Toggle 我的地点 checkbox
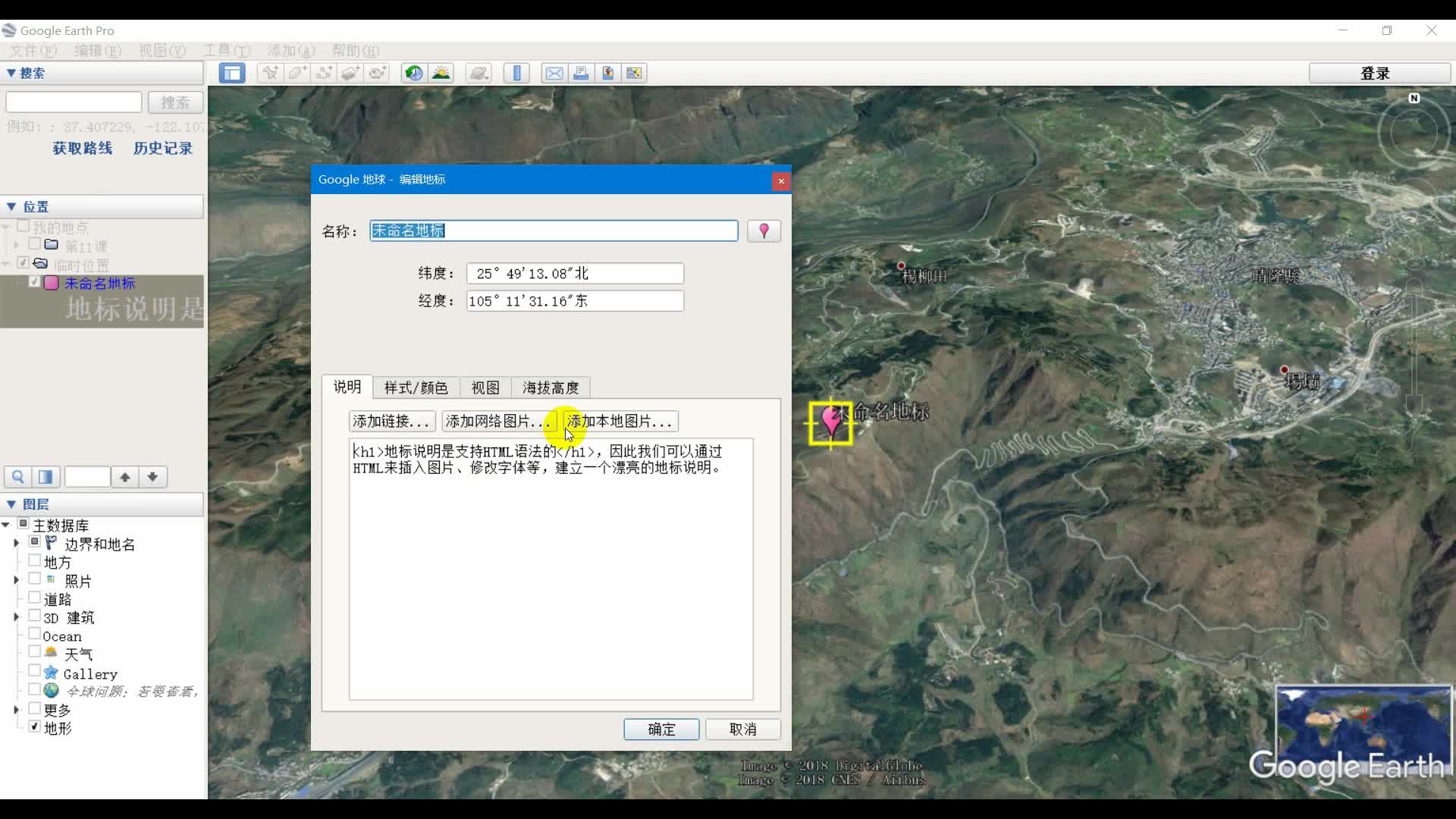Screen dimensions: 1456x819 pyautogui.click(x=24, y=226)
